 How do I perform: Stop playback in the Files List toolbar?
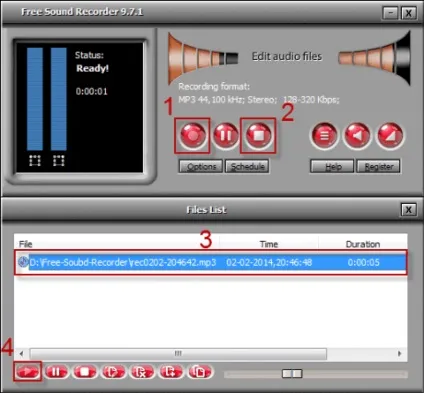pyautogui.click(x=85, y=371)
